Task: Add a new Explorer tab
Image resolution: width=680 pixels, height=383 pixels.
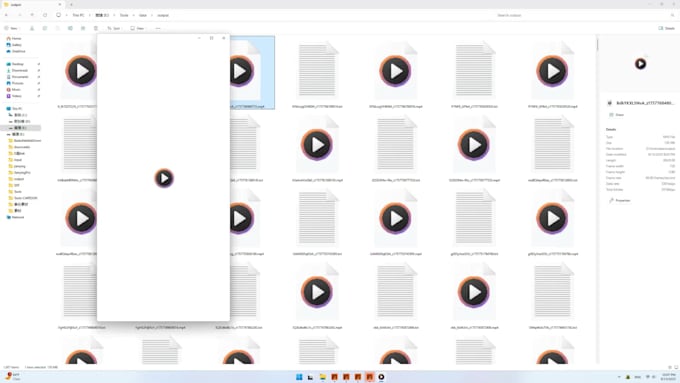Action: (x=71, y=4)
